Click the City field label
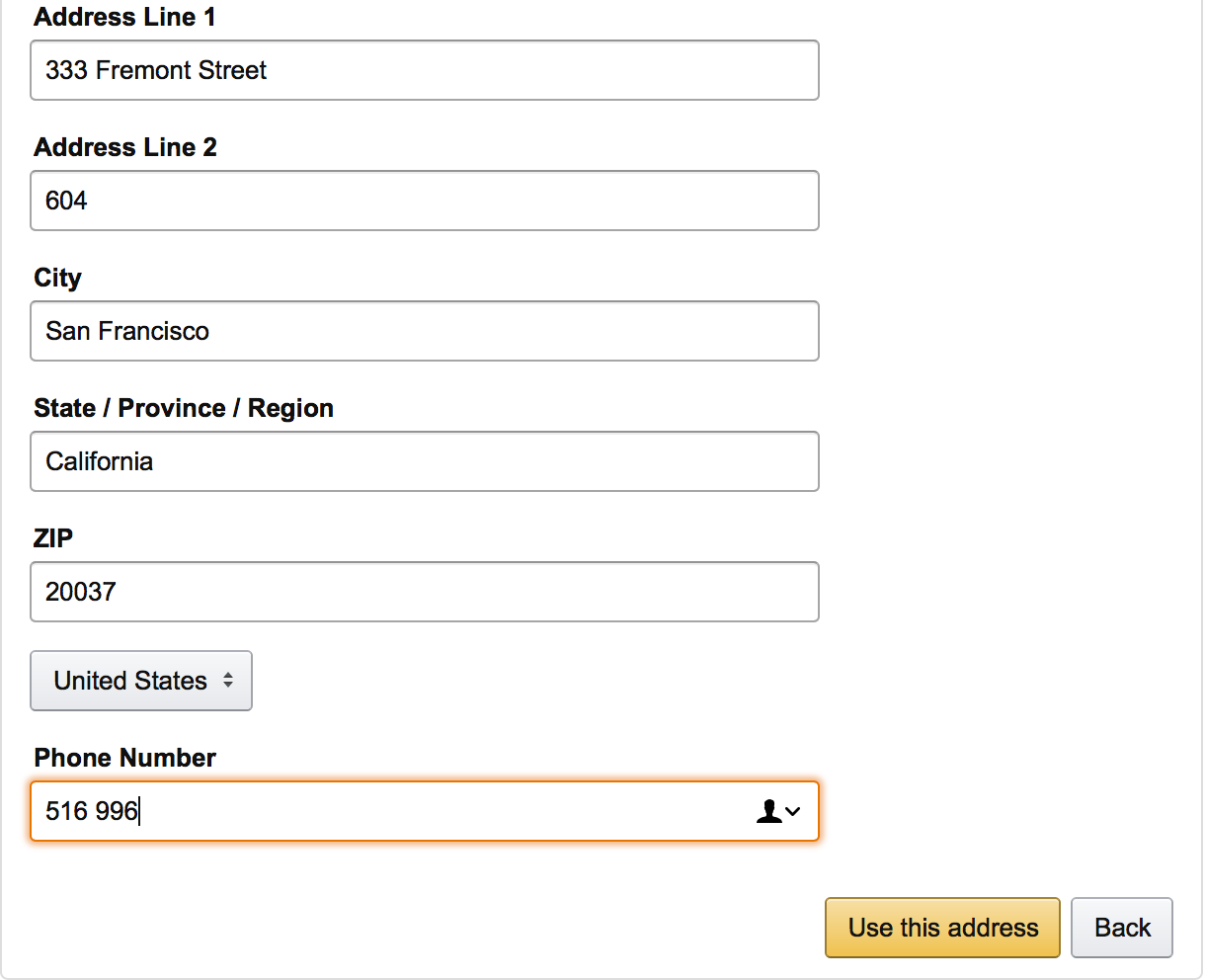 pos(57,278)
